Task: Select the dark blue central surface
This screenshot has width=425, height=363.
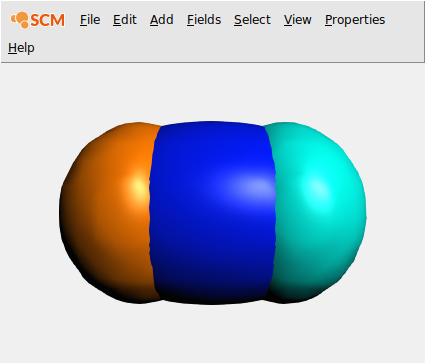Action: [213, 213]
